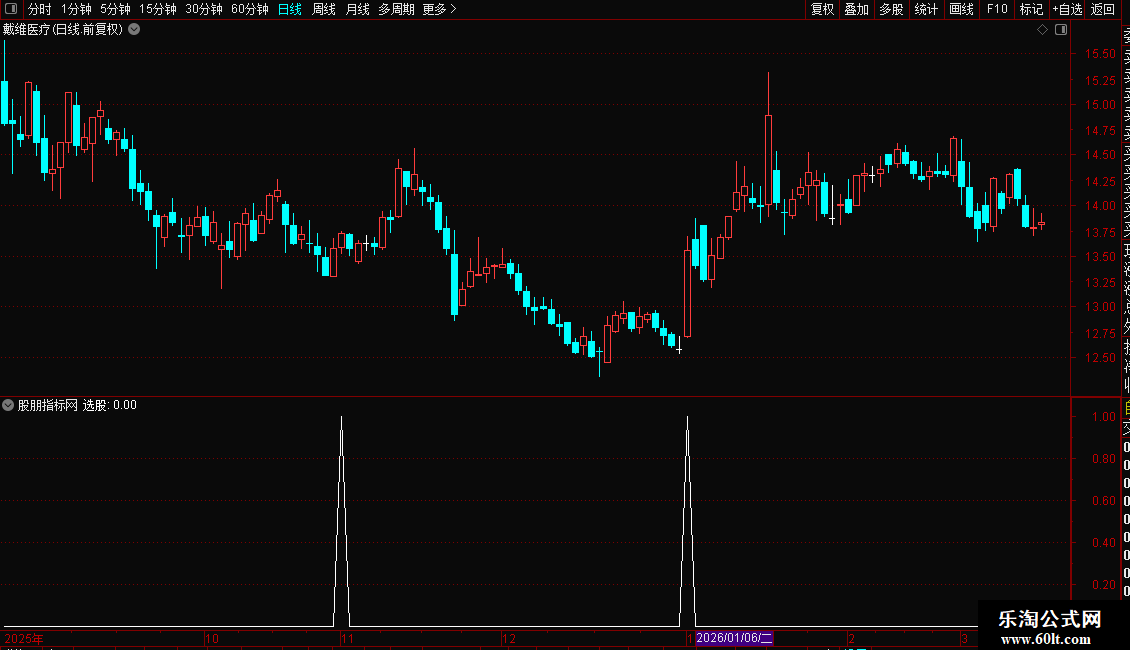Screen dimensions: 1130x650
Task: Click the first white indicator spike in November
Action: point(342,519)
